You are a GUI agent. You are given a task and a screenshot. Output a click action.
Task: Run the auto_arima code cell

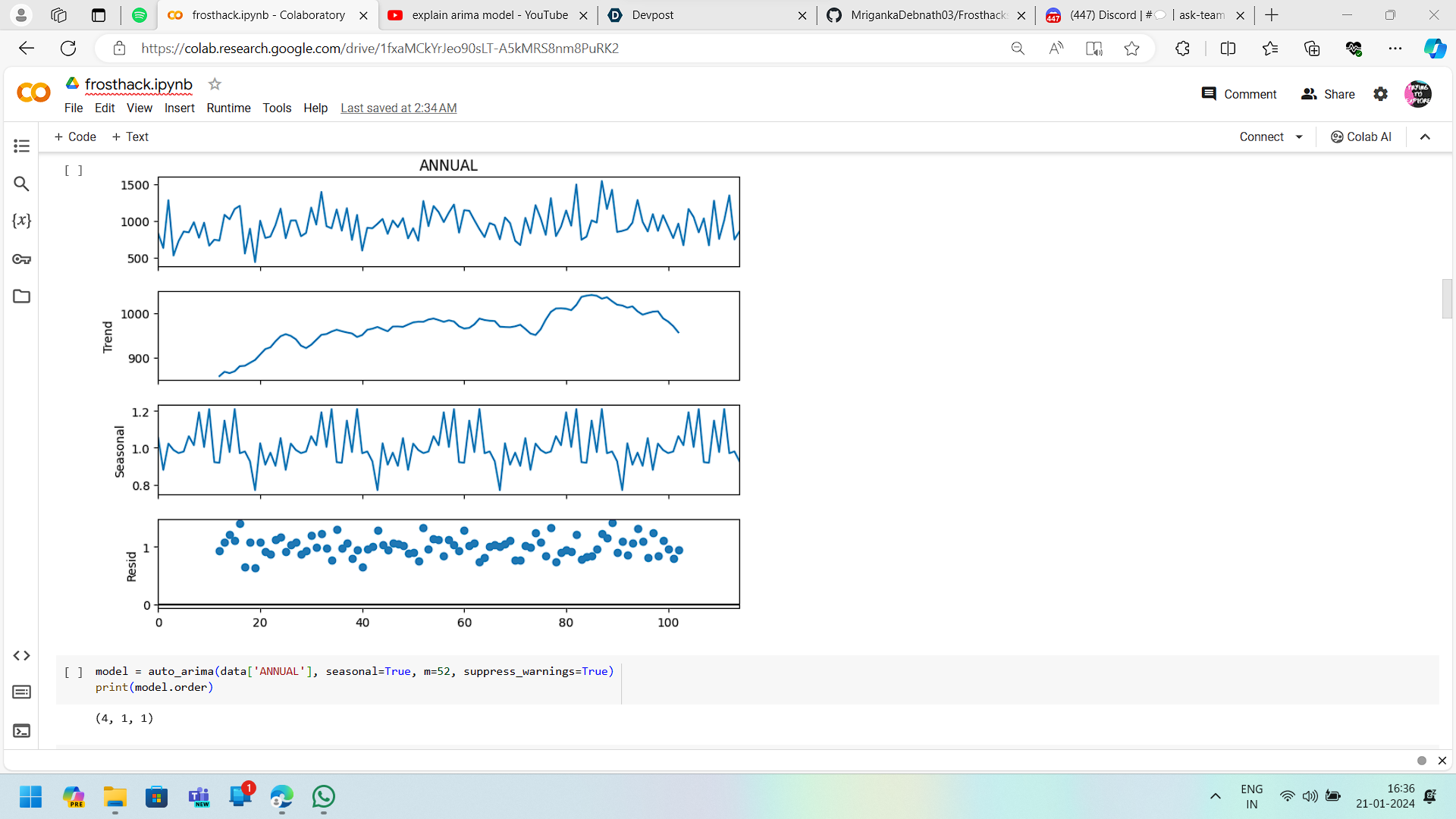pyautogui.click(x=74, y=672)
